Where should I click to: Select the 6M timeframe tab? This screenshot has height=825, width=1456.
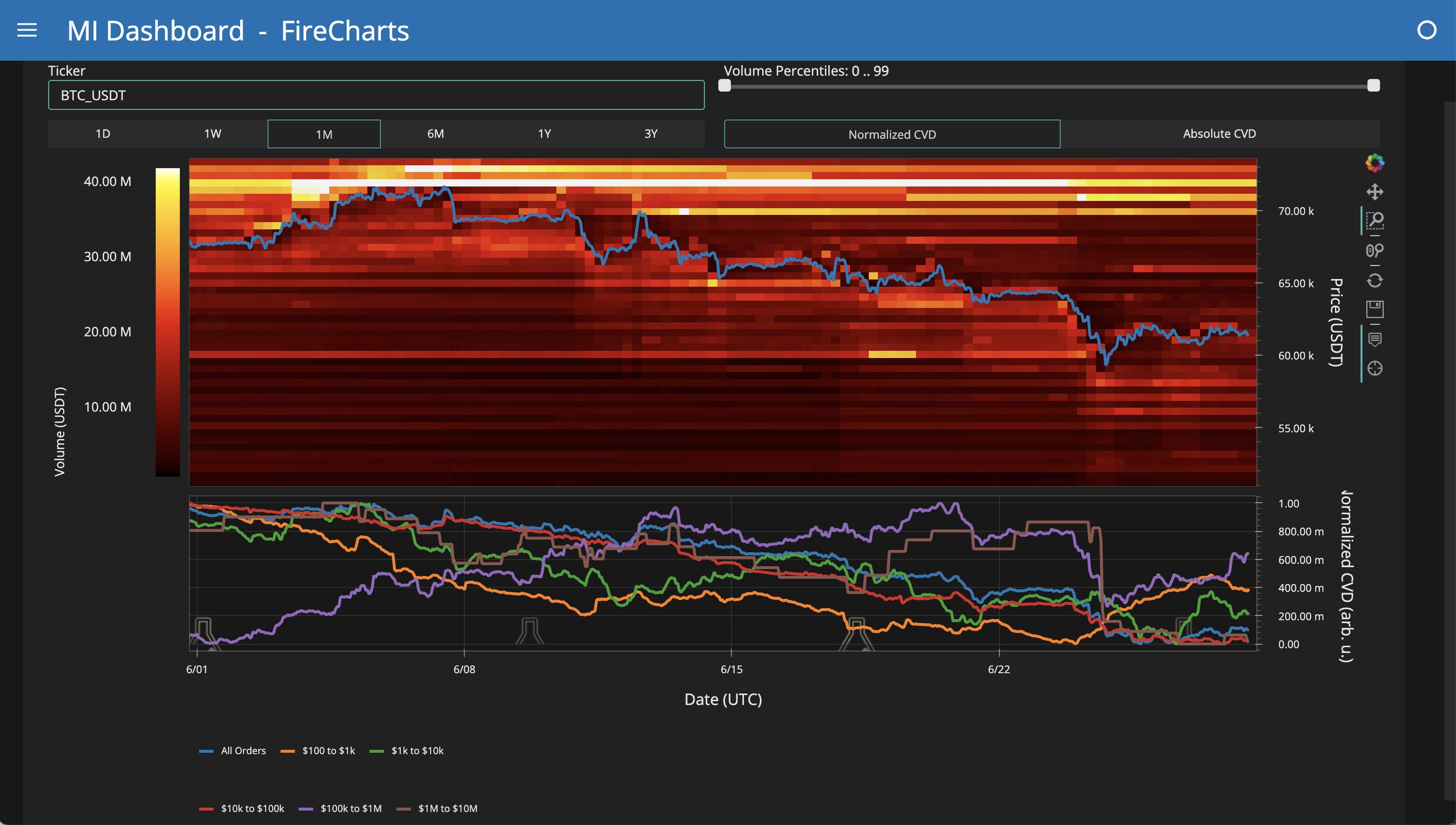[x=435, y=133]
